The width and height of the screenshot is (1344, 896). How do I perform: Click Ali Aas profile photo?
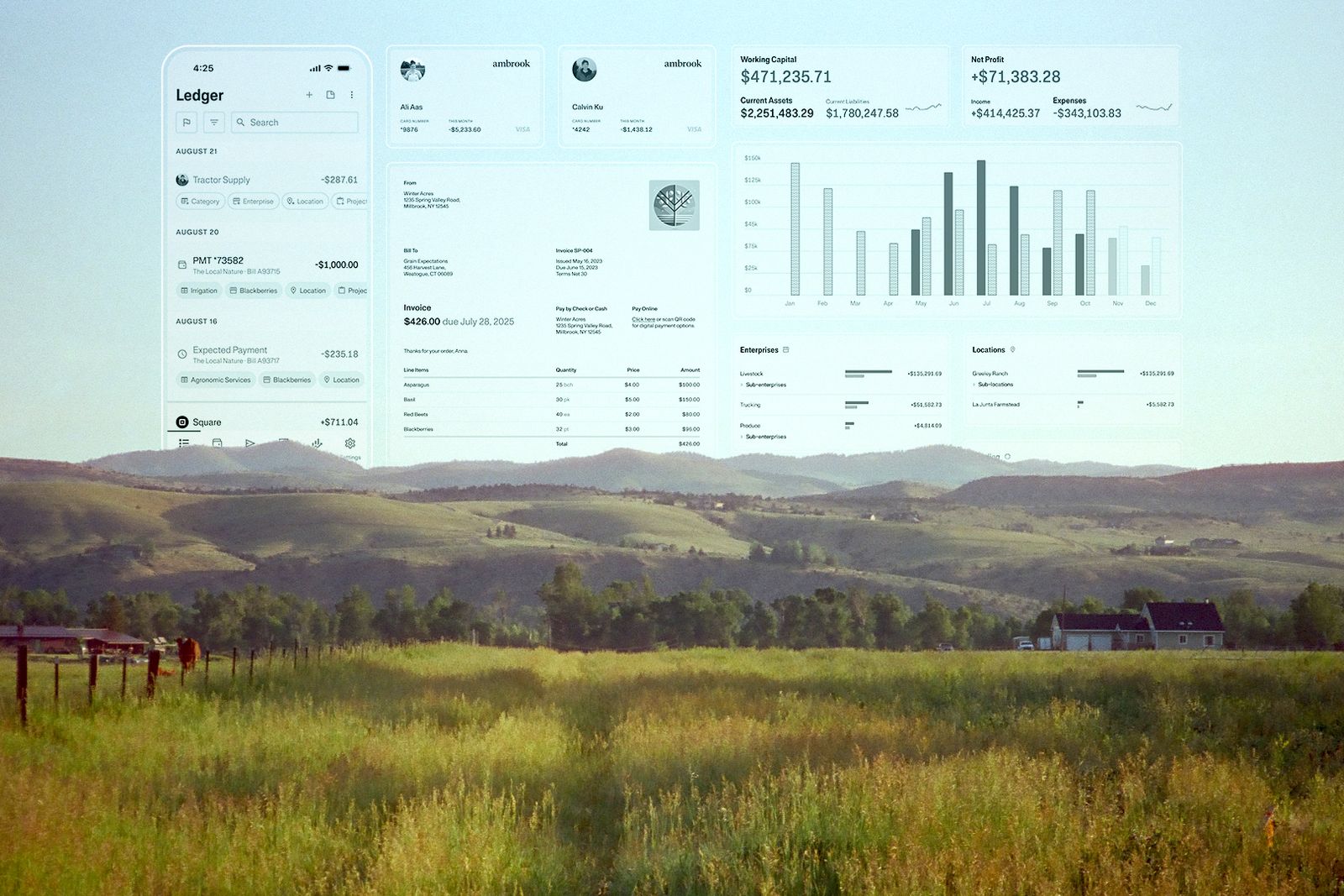point(412,70)
